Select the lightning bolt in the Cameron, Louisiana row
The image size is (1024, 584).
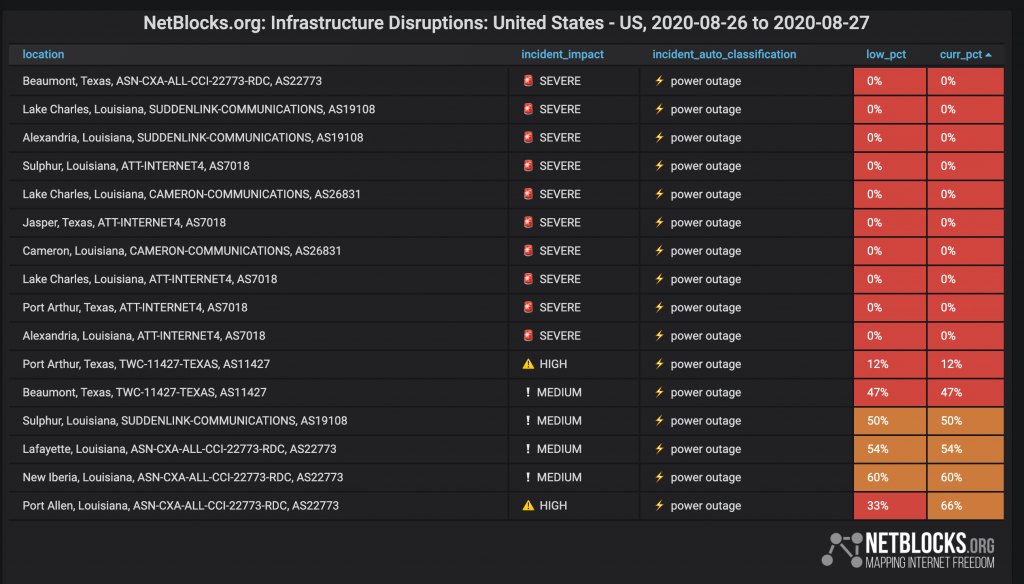(x=660, y=251)
